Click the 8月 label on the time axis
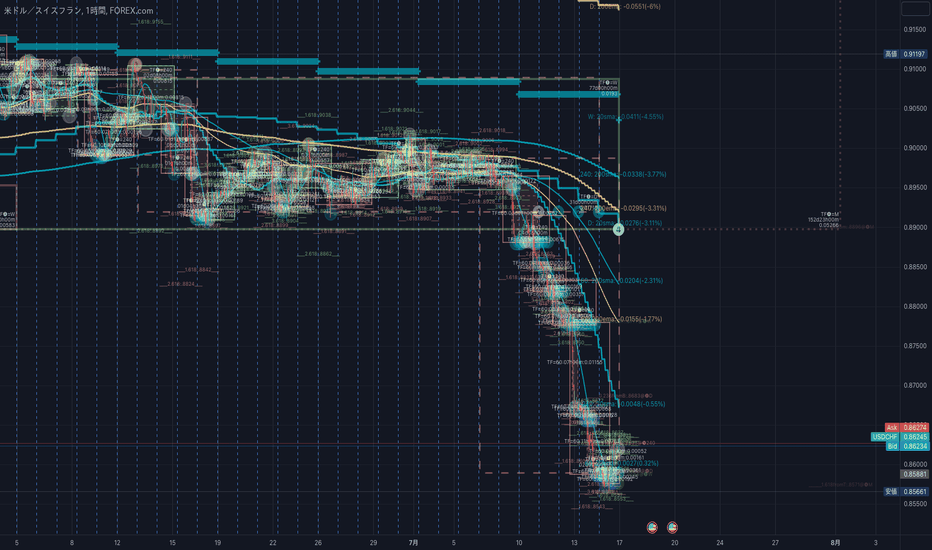This screenshot has width=932, height=550. pos(835,543)
